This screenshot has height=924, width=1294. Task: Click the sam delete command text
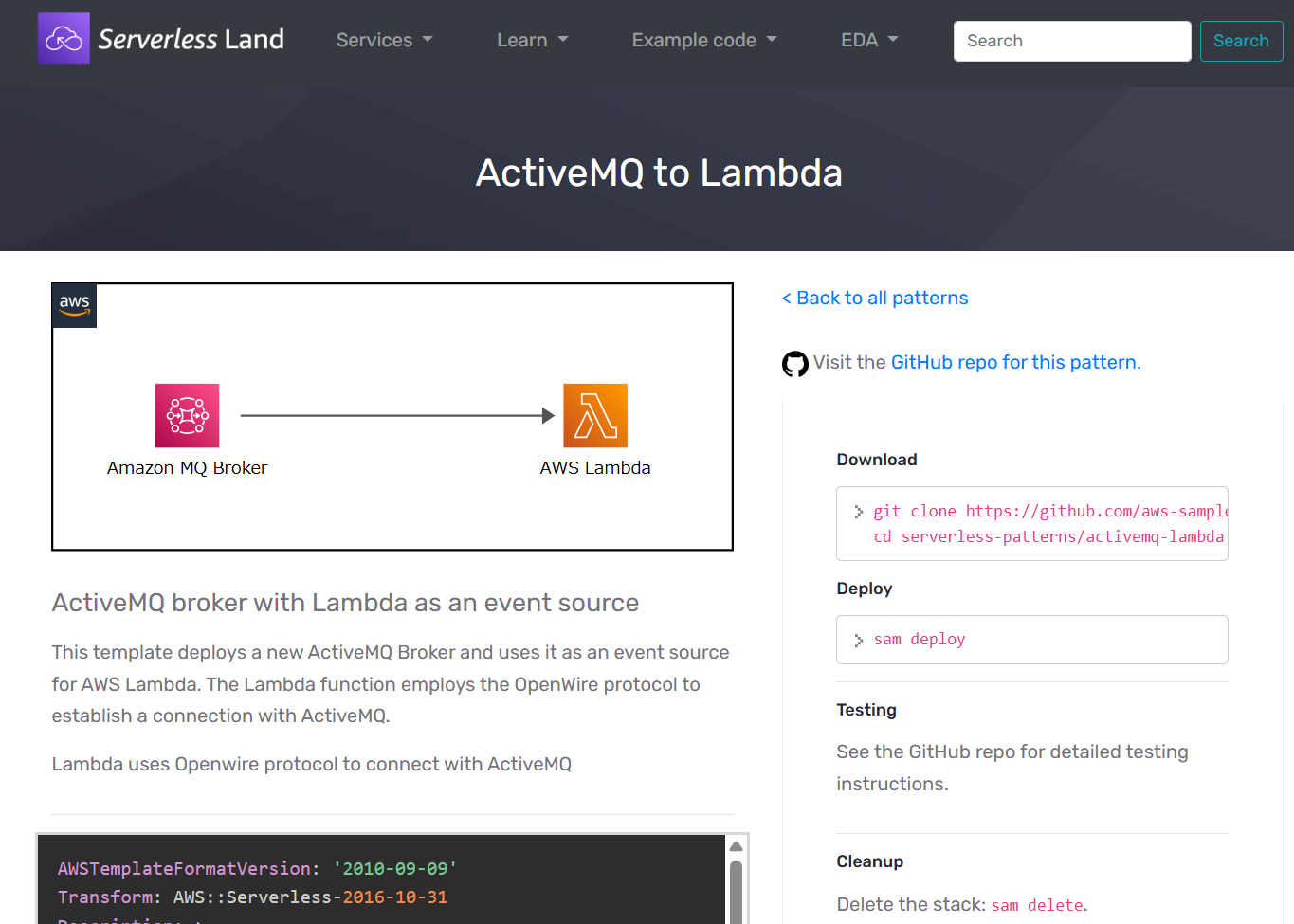[x=1037, y=905]
